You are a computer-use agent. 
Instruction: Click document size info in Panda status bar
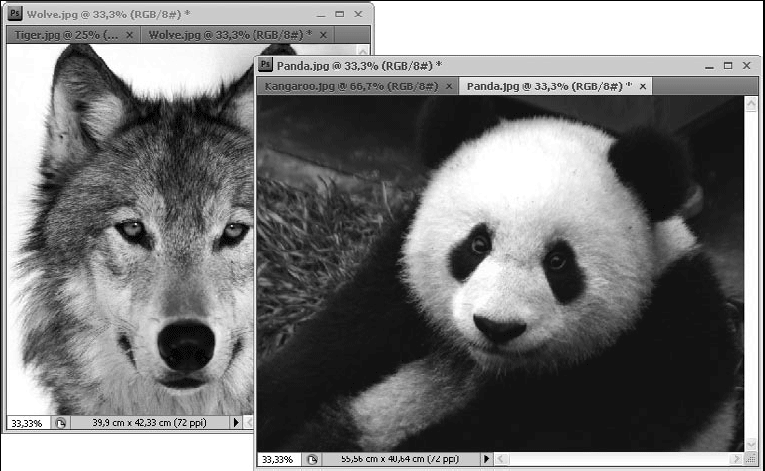[x=400, y=459]
